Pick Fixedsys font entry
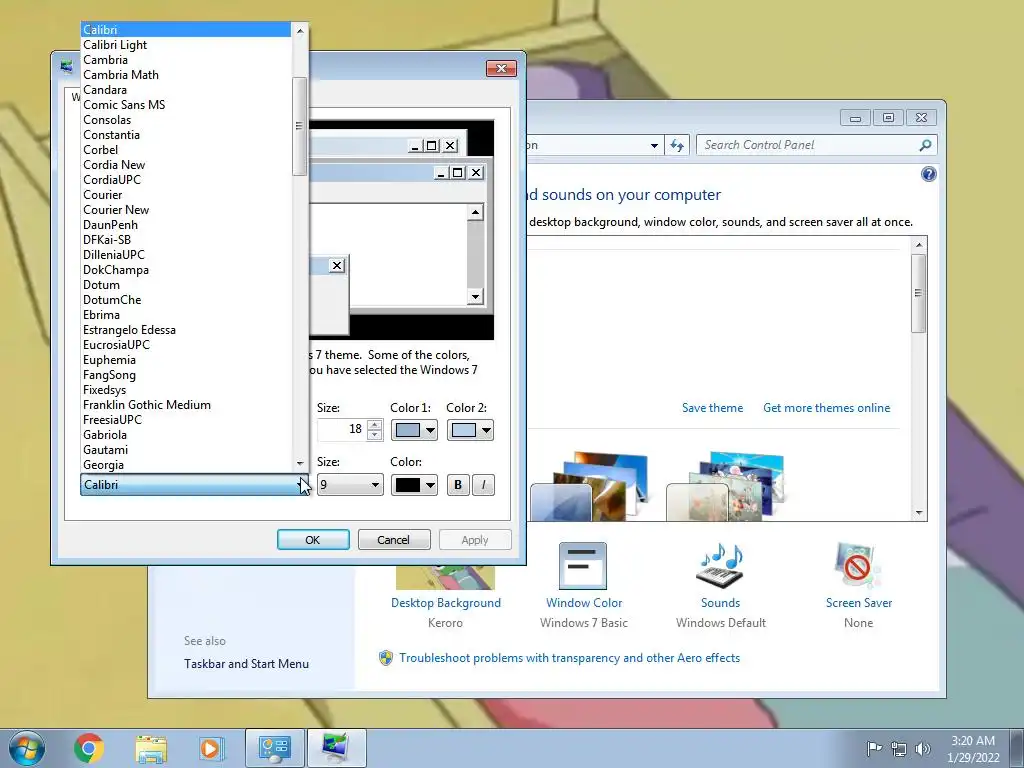This screenshot has height=768, width=1024. pyautogui.click(x=185, y=390)
